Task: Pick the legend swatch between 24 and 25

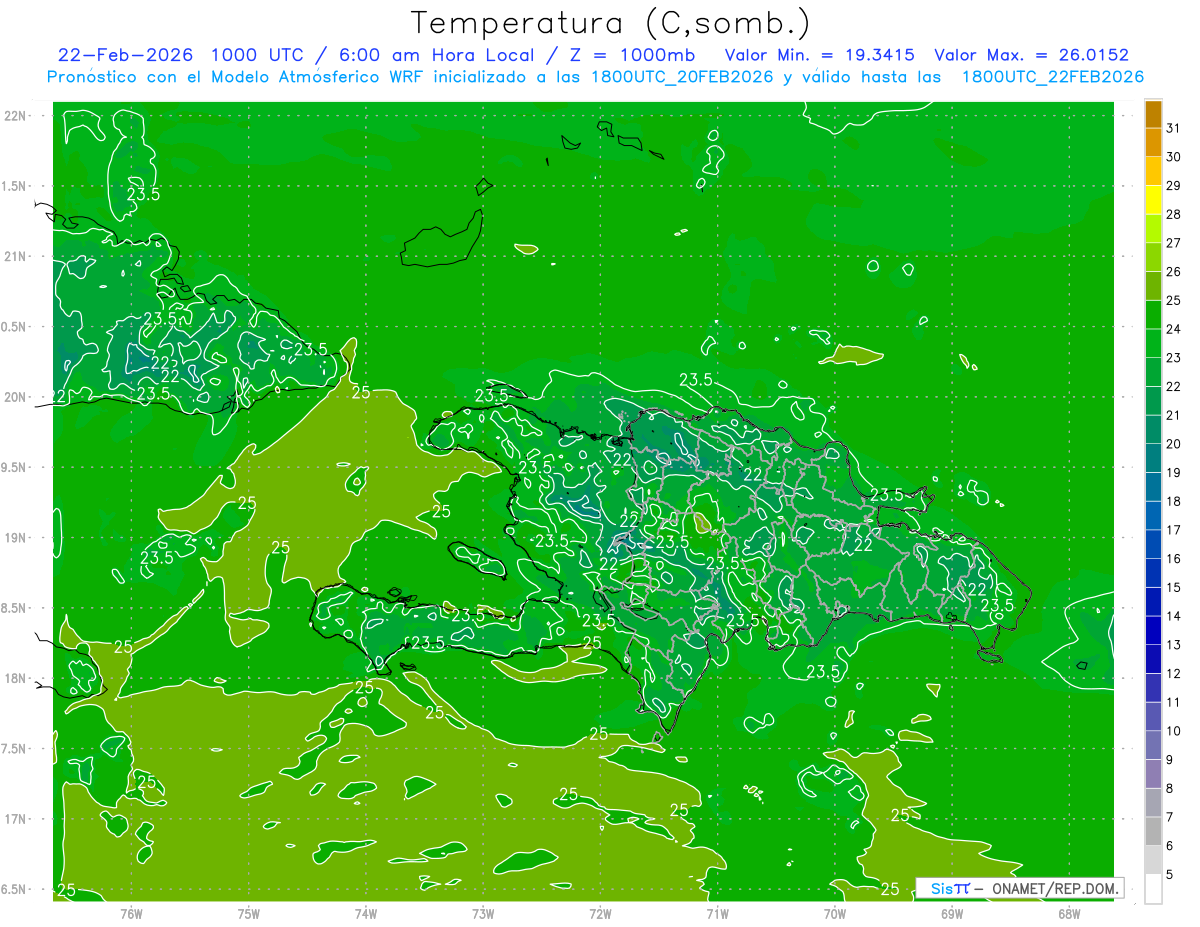Action: tap(1153, 315)
